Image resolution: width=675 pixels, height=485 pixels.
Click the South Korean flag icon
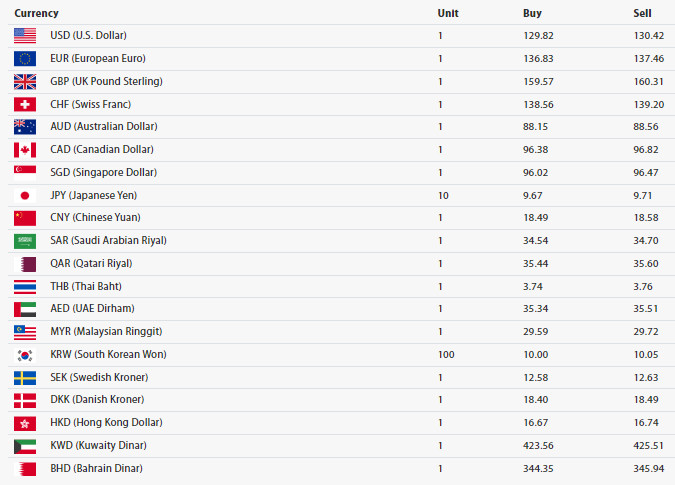[25, 354]
